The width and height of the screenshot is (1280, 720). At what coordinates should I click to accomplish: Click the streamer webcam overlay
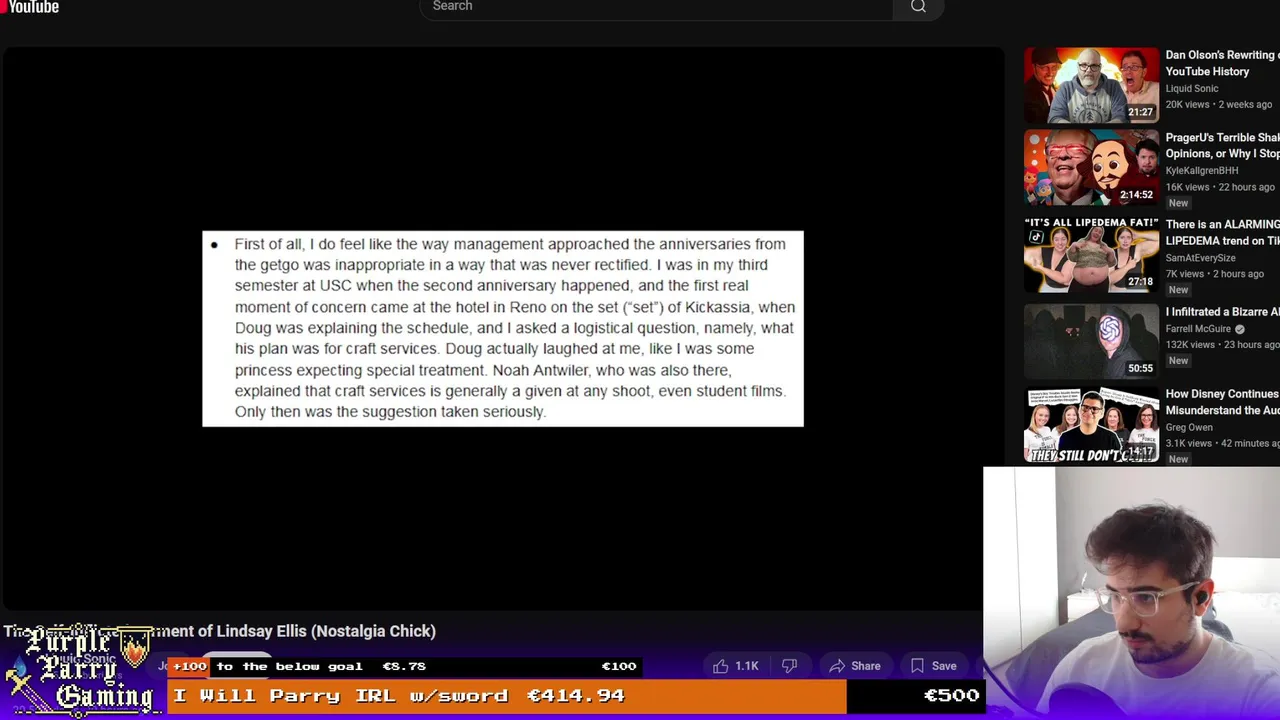1132,593
